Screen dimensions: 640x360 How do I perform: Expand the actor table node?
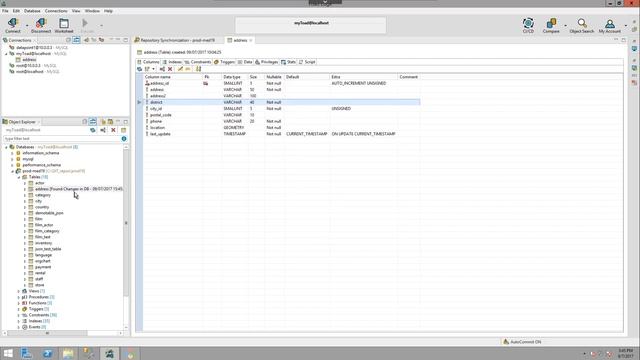[x=25, y=183]
